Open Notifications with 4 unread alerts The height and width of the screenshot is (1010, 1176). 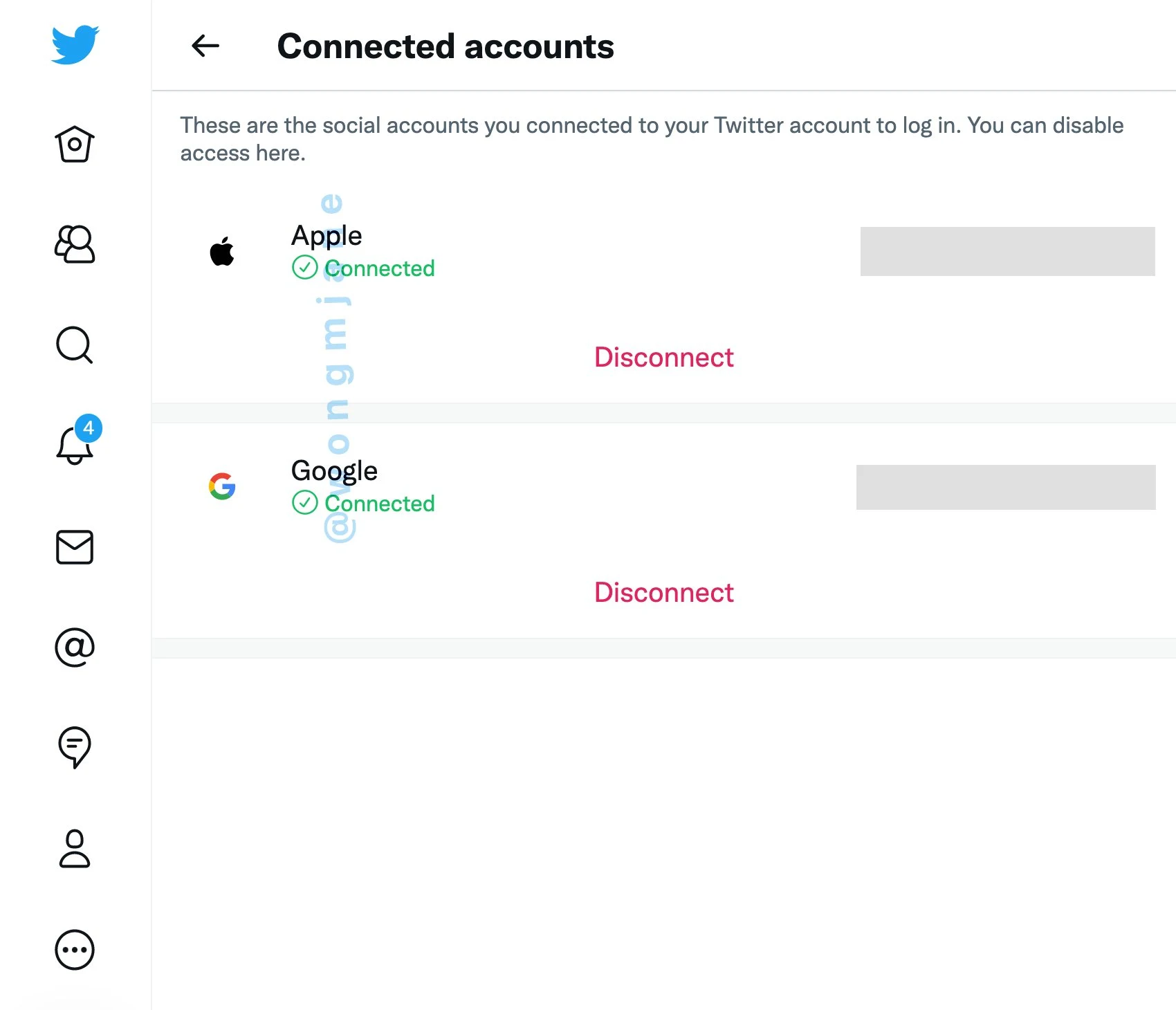(x=74, y=446)
